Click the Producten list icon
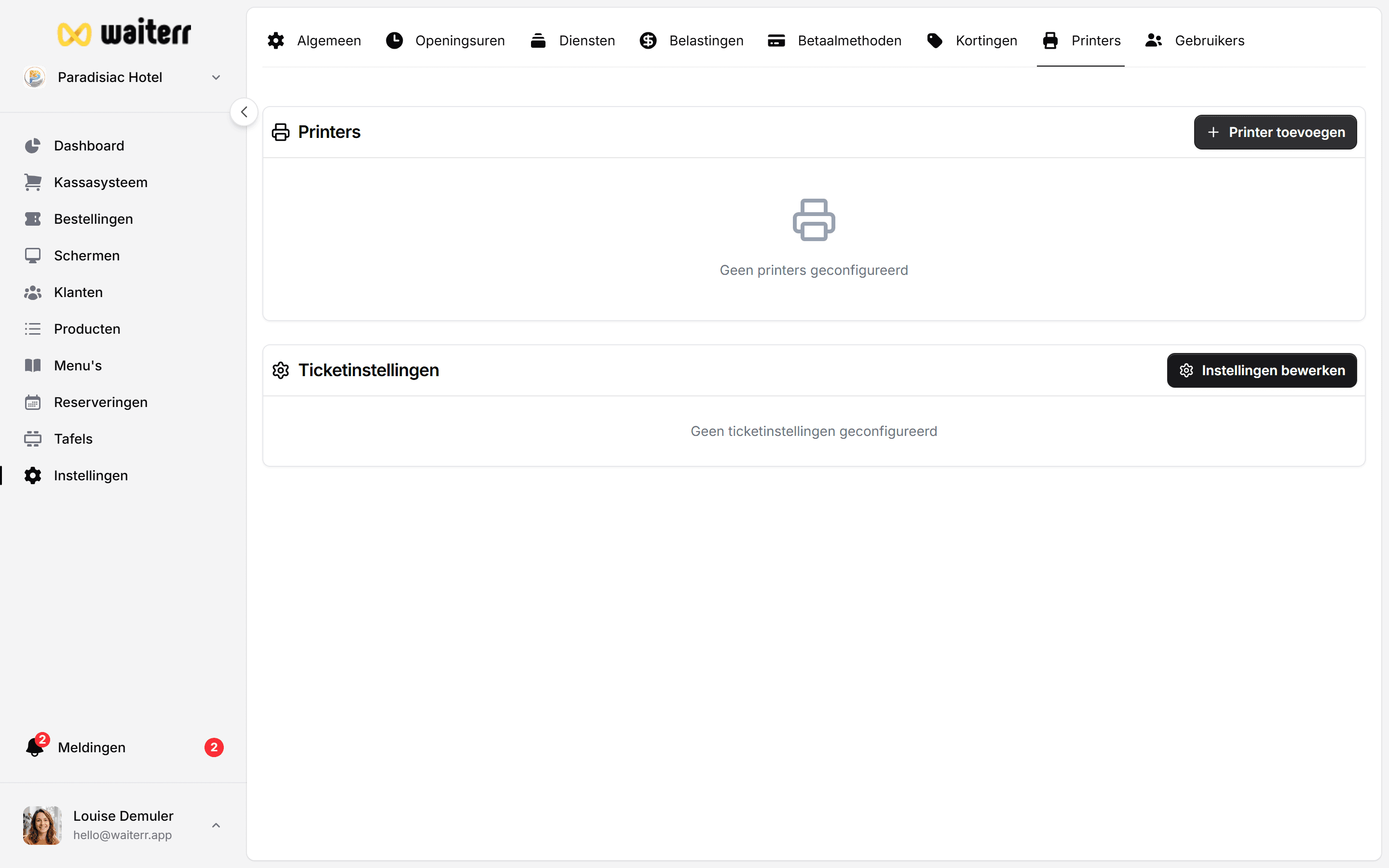Image resolution: width=1389 pixels, height=868 pixels. tap(33, 329)
